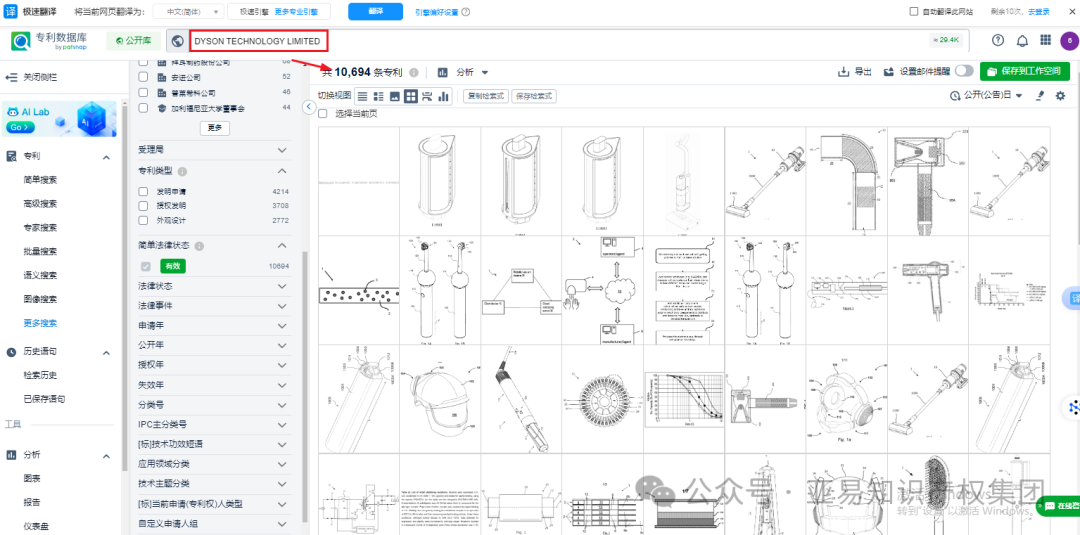Image resolution: width=1080 pixels, height=535 pixels.
Task: Click the 复制检索式 button
Action: tap(486, 96)
